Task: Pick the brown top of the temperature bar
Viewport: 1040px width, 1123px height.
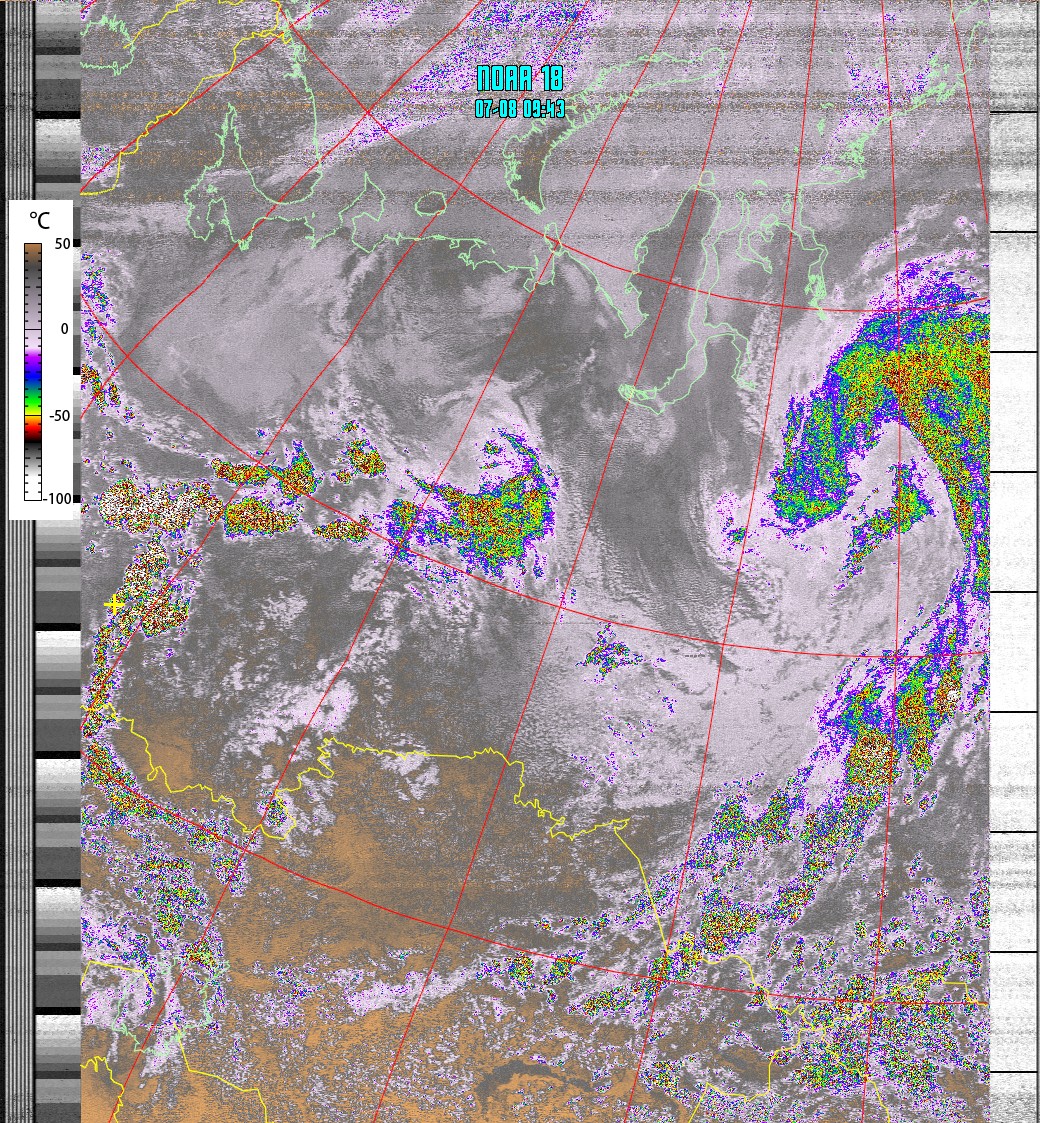Action: pyautogui.click(x=33, y=250)
